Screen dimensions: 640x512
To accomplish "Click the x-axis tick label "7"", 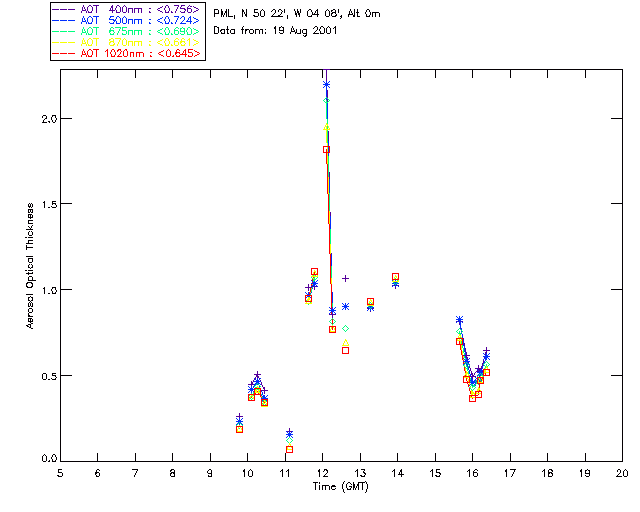I will tap(135, 473).
